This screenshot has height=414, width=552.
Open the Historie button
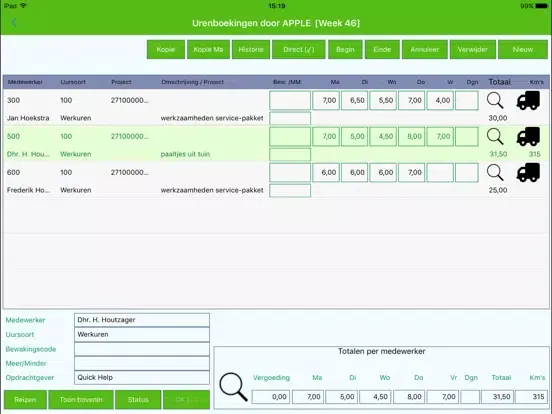(x=251, y=50)
